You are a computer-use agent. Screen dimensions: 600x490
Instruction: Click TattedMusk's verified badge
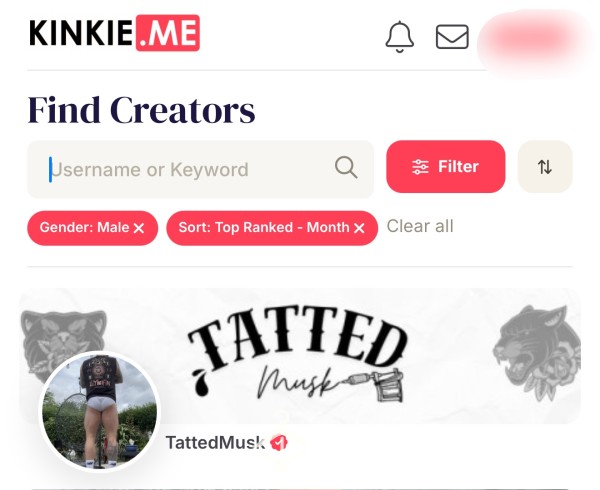[279, 443]
